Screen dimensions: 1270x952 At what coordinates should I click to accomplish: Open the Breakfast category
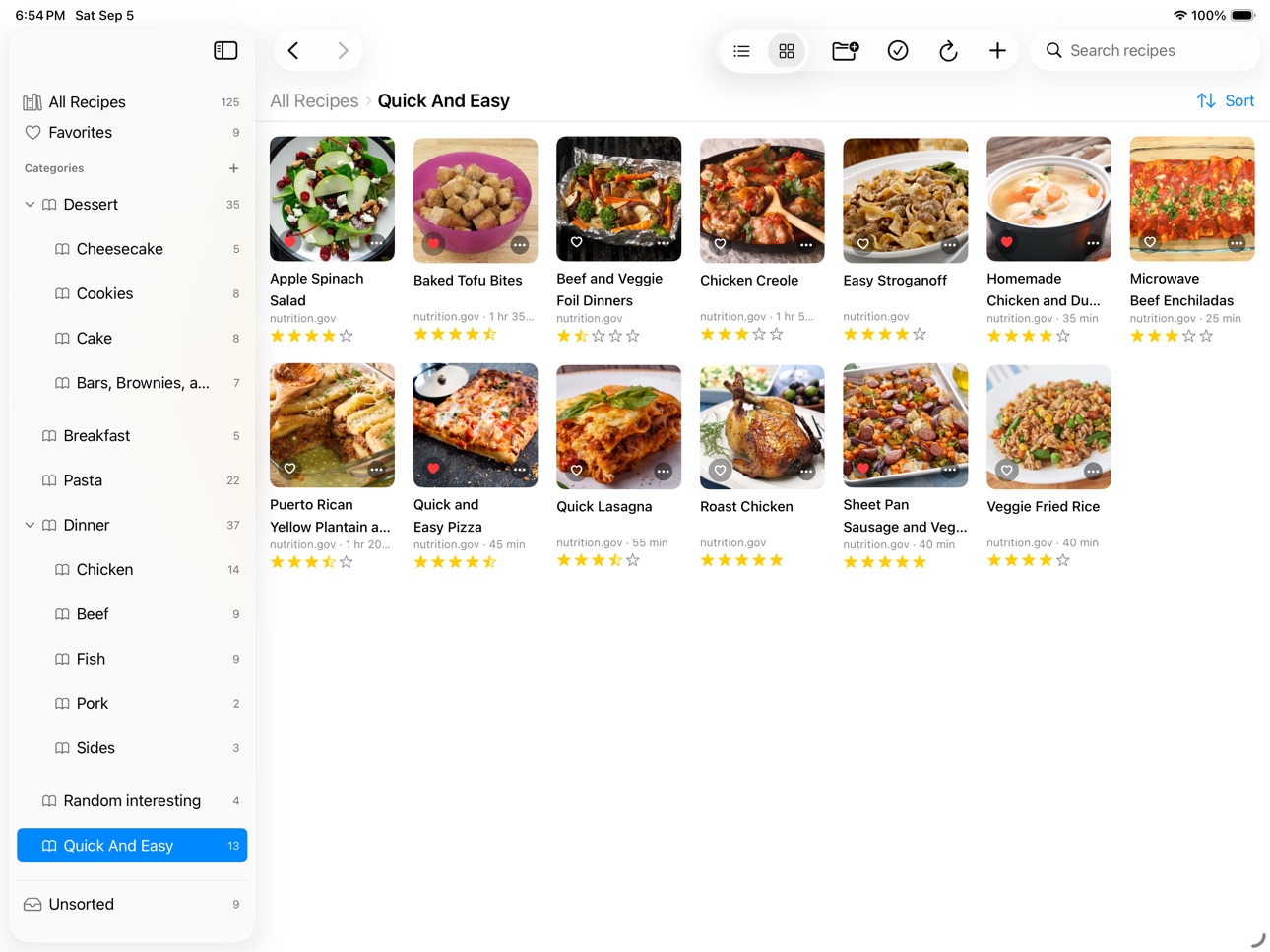pyautogui.click(x=132, y=436)
